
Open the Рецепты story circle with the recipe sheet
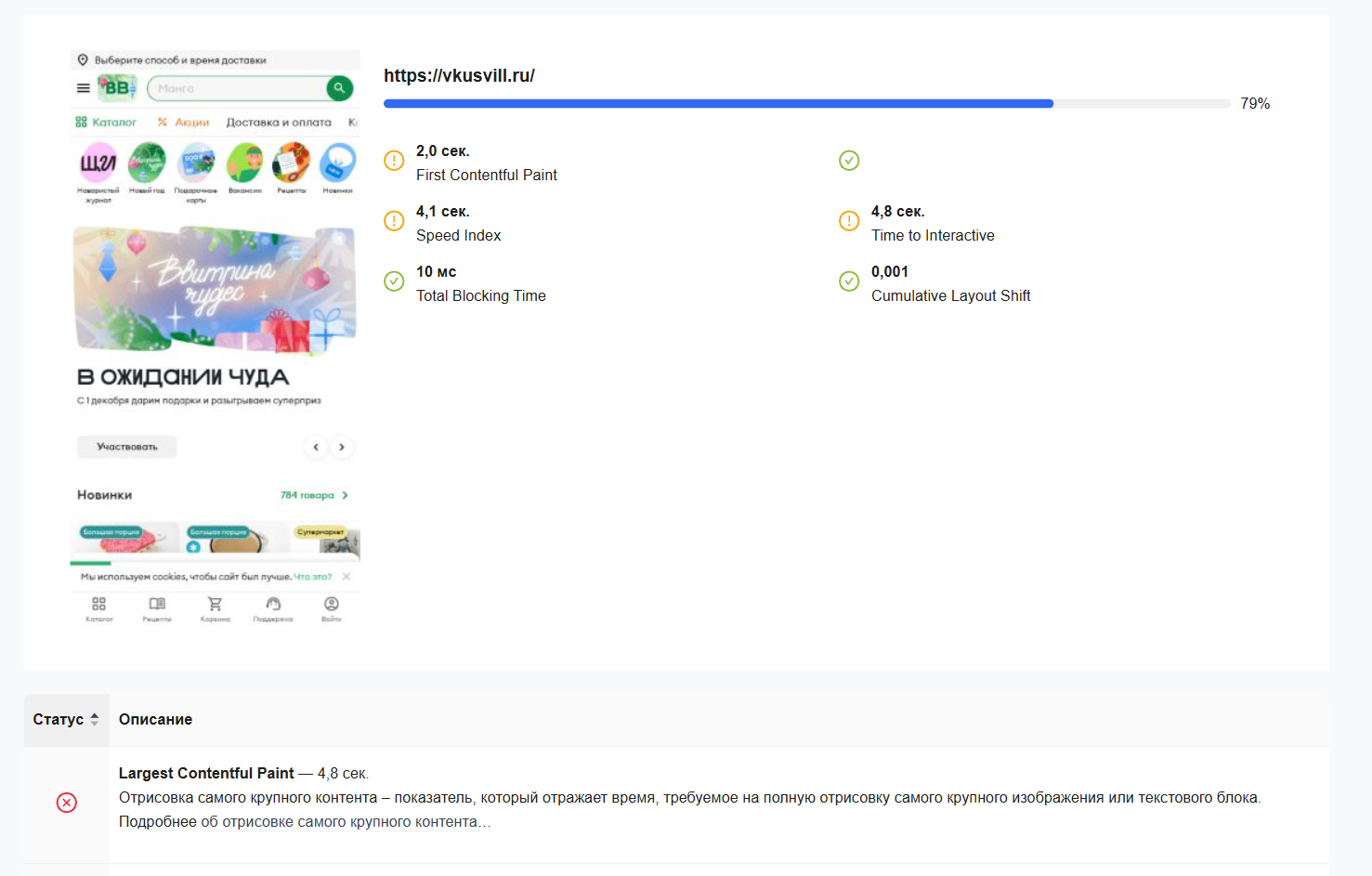[292, 163]
